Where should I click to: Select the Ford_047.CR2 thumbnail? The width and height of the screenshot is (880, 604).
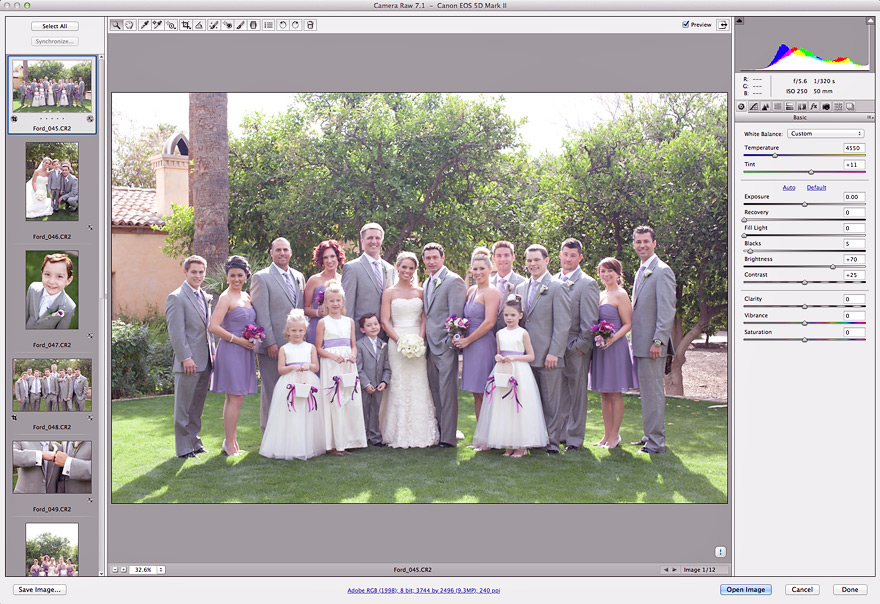click(50, 290)
